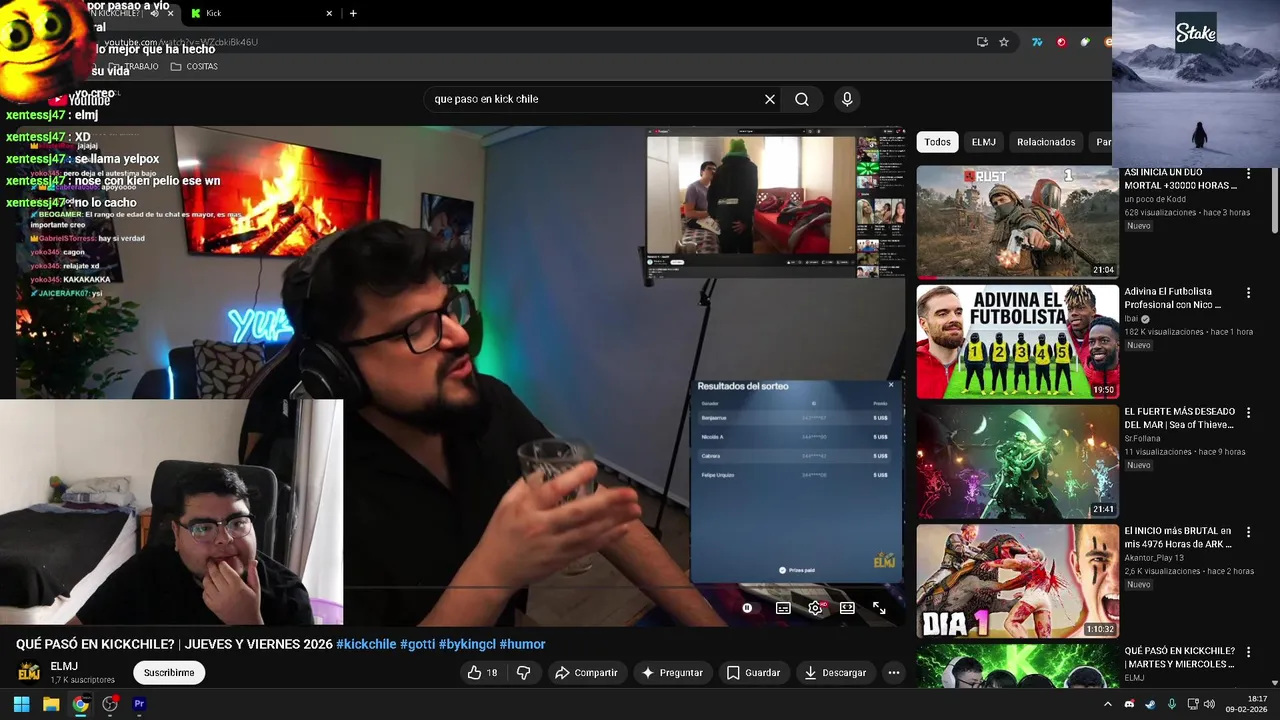Image resolution: width=1280 pixels, height=720 pixels.
Task: Click the #bykingcl hashtag
Action: (x=467, y=644)
